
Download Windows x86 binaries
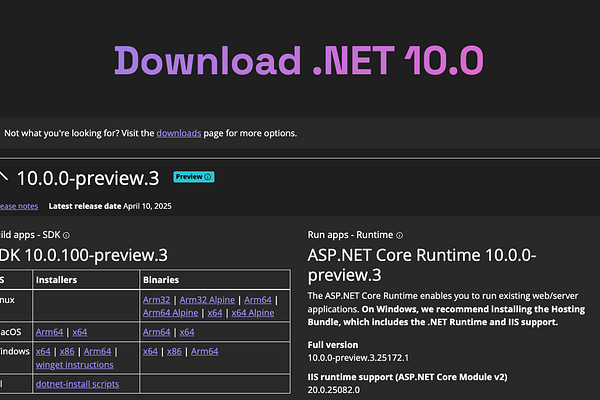(174, 351)
